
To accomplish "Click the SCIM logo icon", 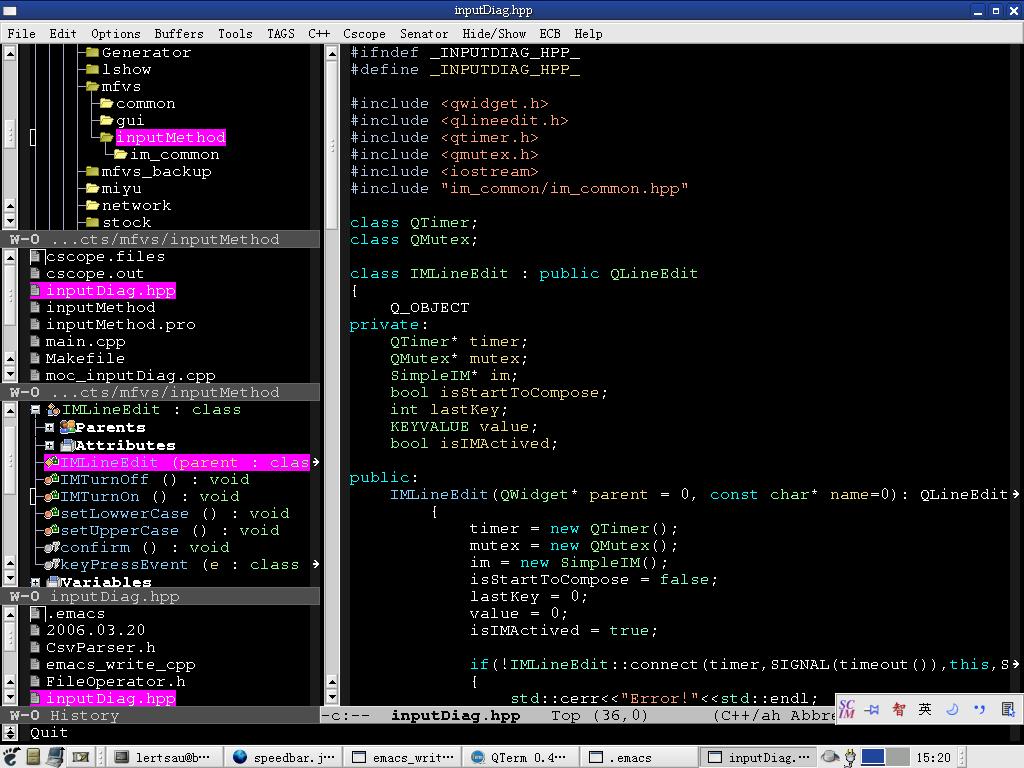I will [x=847, y=709].
